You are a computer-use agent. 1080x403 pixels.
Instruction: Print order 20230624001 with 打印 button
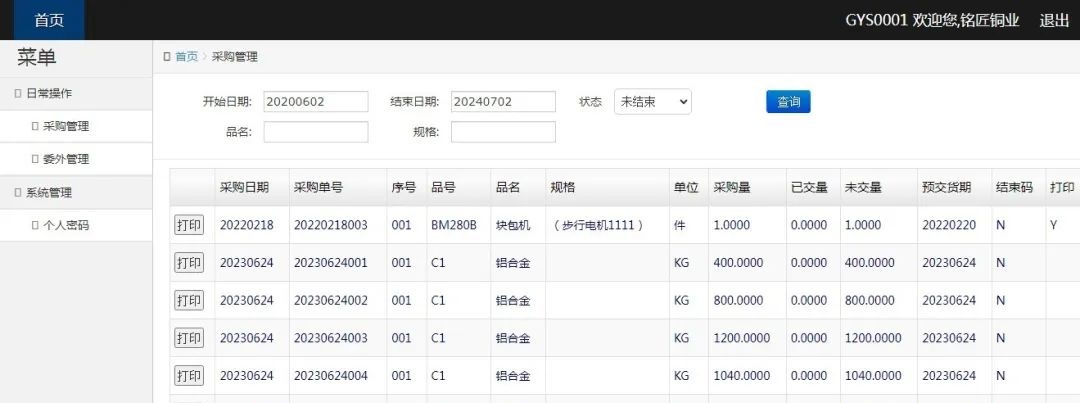[189, 263]
